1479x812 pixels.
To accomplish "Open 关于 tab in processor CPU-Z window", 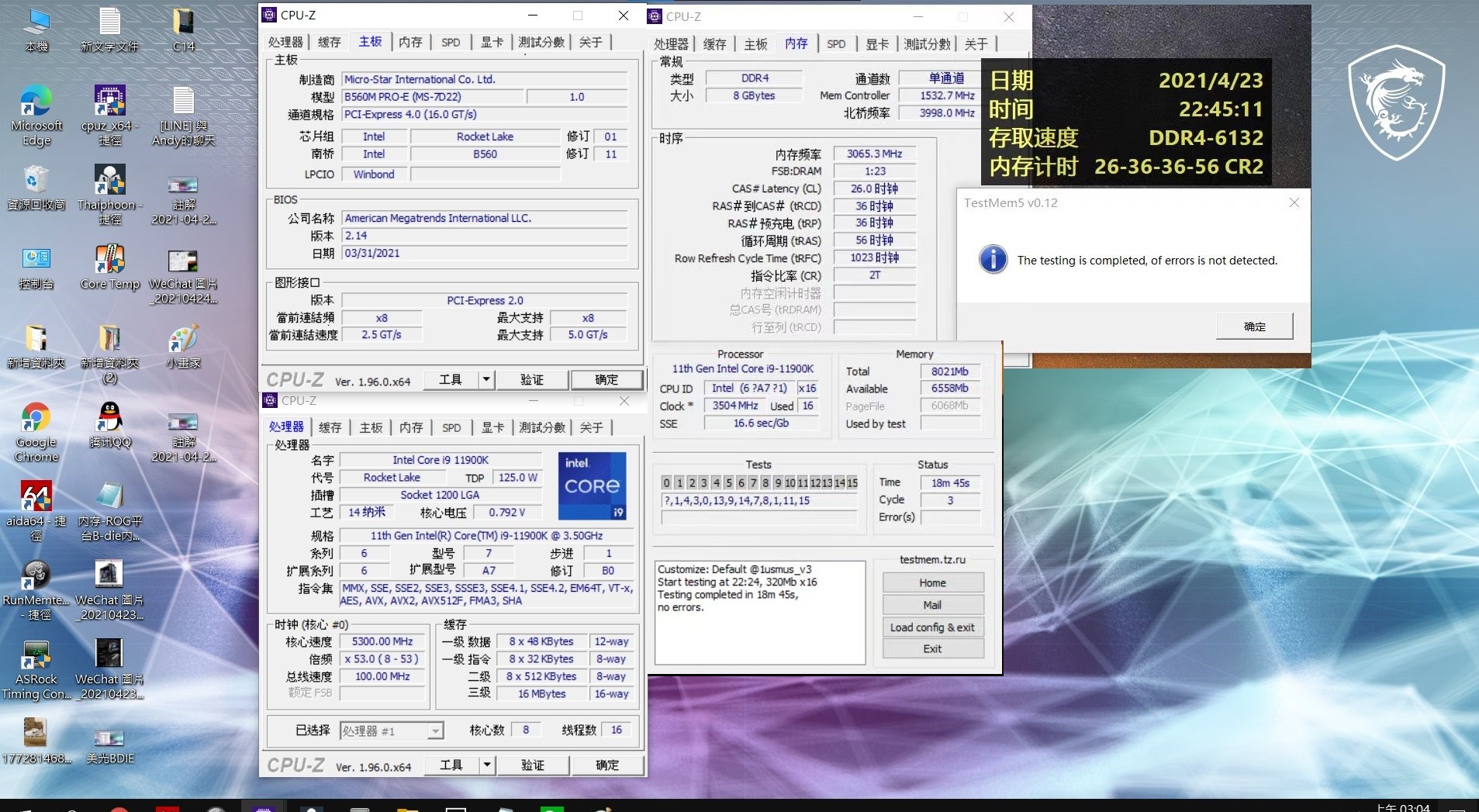I will coord(591,427).
